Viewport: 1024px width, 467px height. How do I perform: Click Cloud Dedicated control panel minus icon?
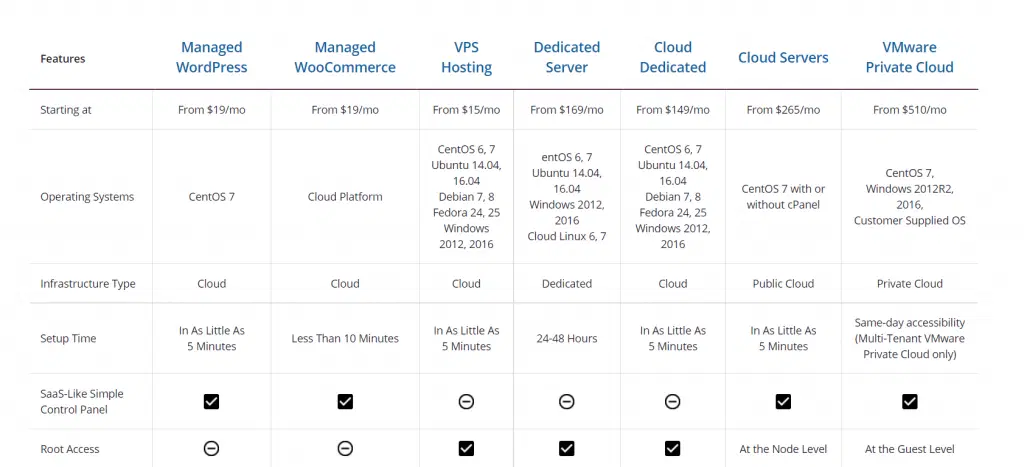673,401
